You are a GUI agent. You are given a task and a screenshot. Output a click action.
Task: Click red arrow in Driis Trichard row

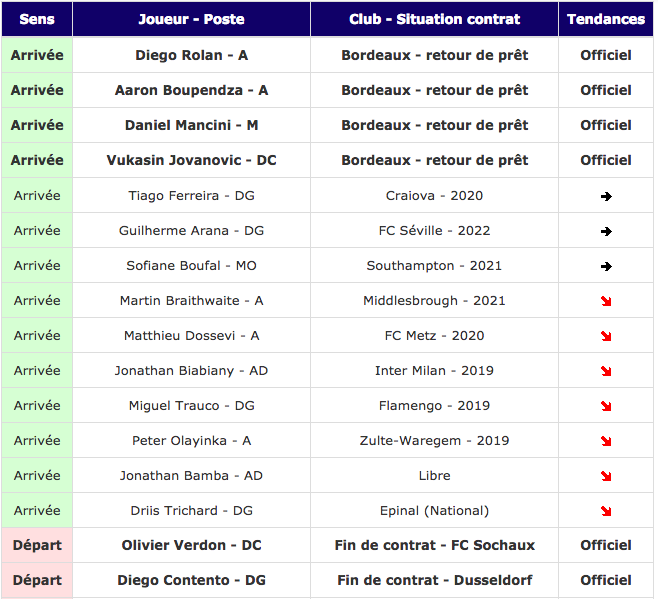coord(606,511)
